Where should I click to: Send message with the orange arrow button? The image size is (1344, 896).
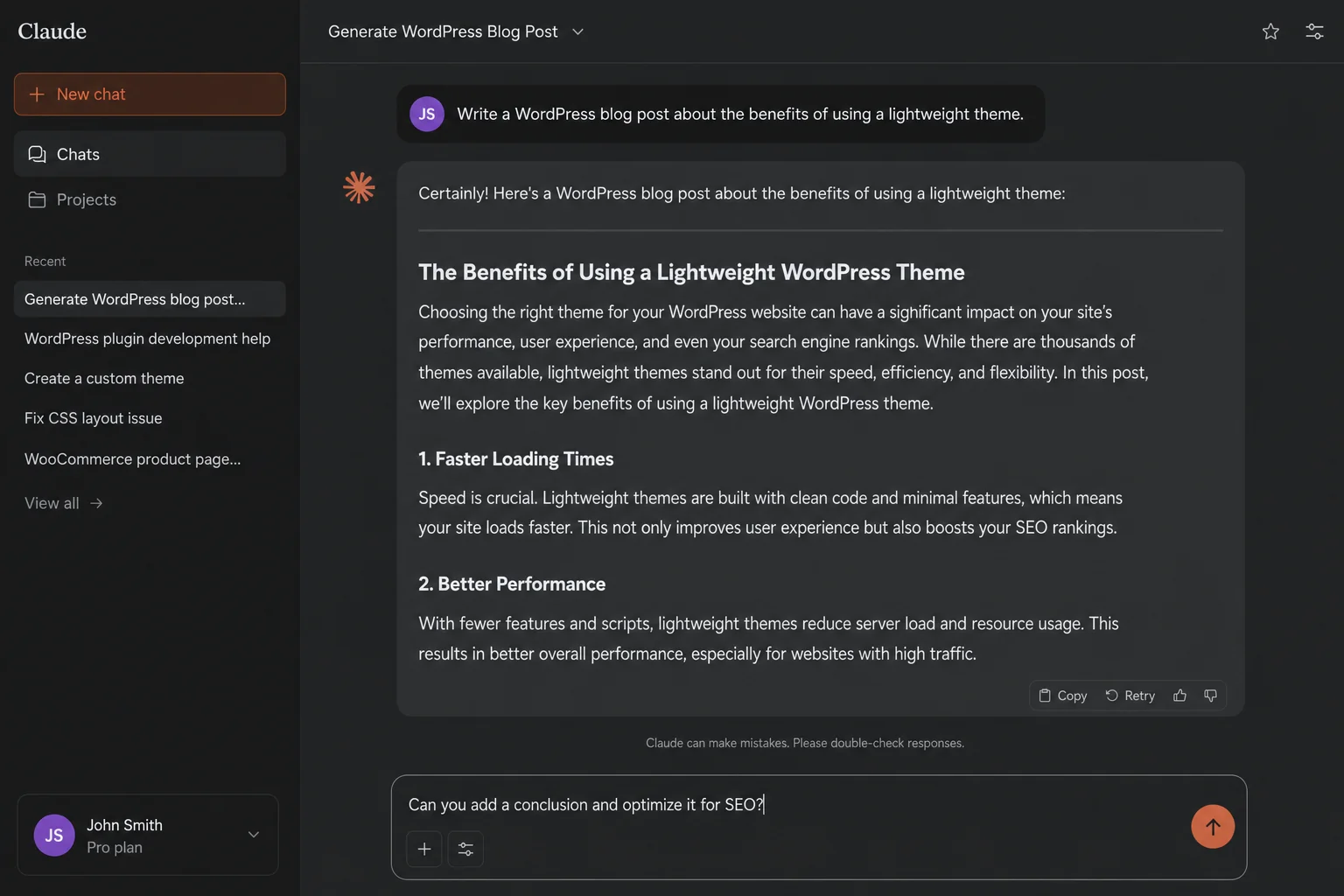pyautogui.click(x=1213, y=827)
